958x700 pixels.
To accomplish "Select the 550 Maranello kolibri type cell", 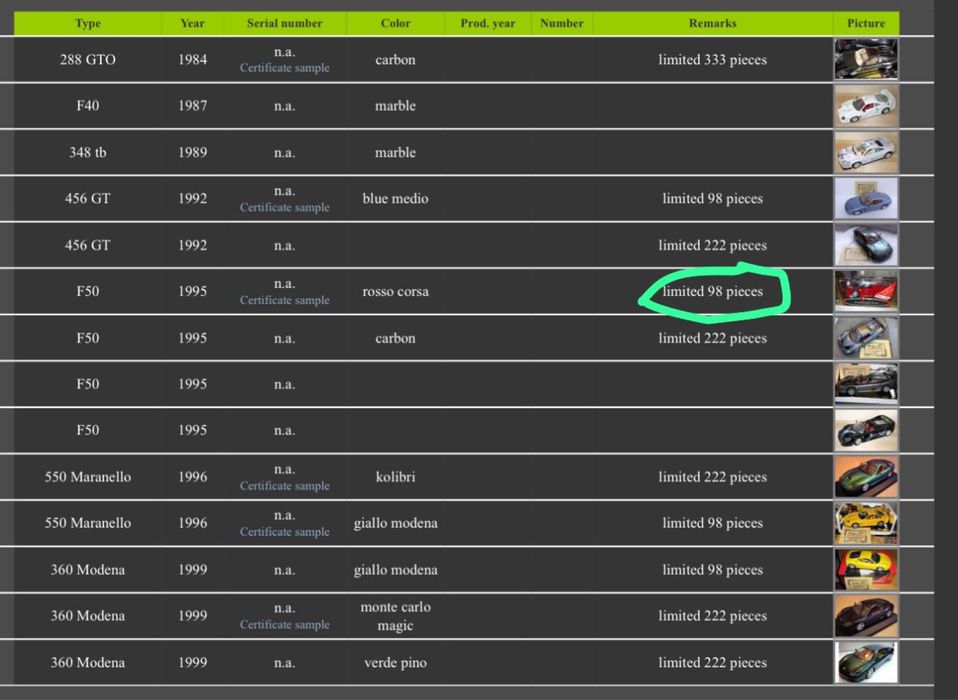I will click(88, 476).
